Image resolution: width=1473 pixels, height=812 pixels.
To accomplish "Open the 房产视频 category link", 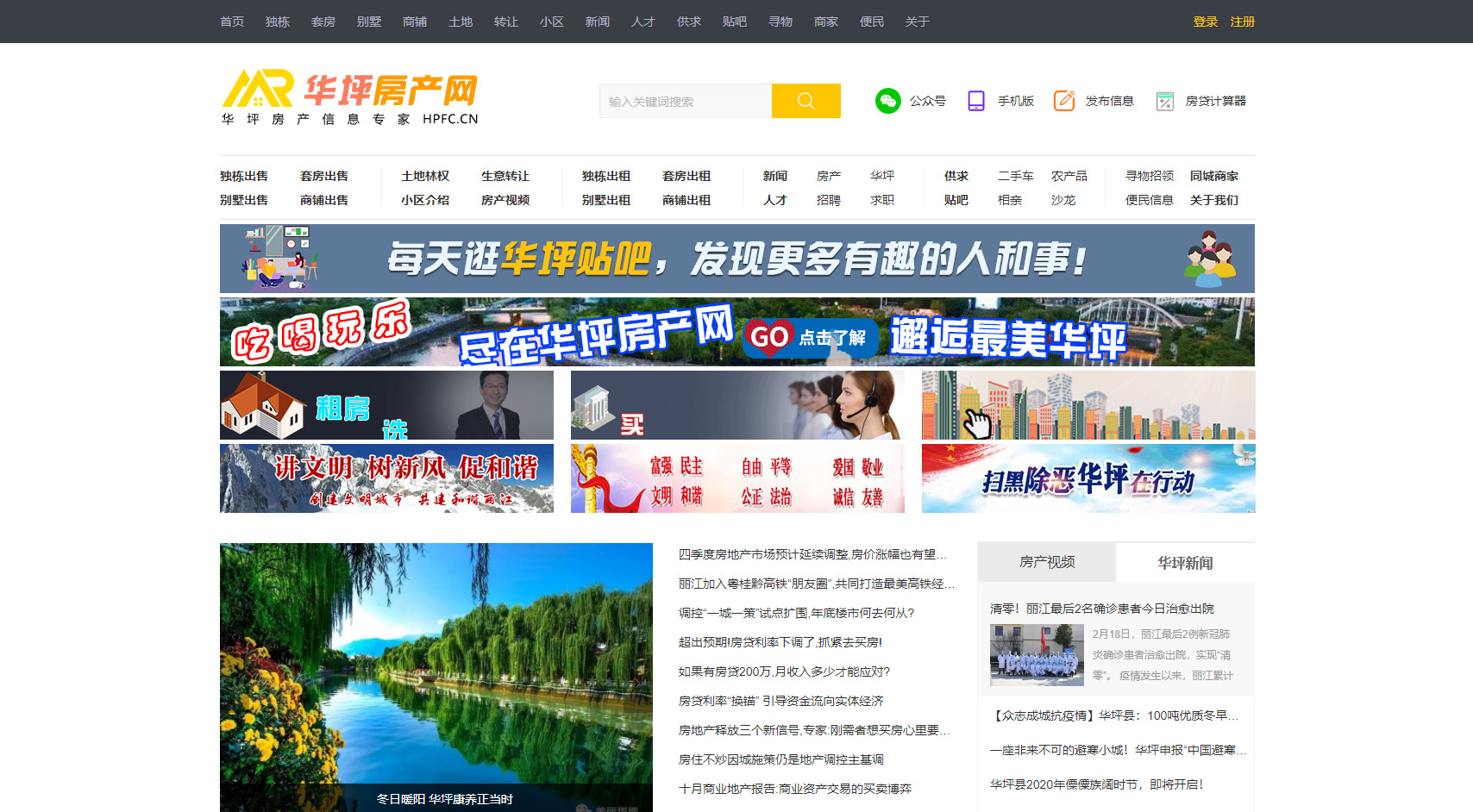I will tap(505, 200).
